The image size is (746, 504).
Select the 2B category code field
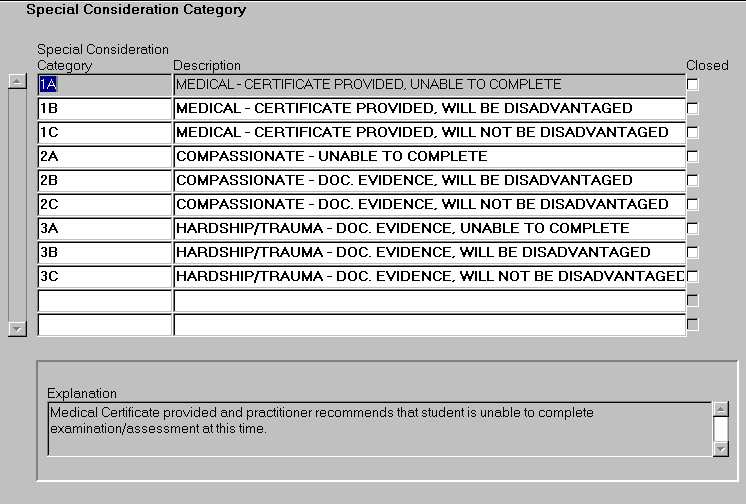(104, 181)
